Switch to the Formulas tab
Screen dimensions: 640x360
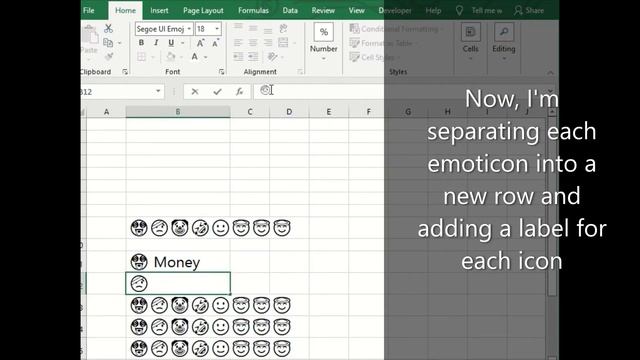tap(253, 11)
